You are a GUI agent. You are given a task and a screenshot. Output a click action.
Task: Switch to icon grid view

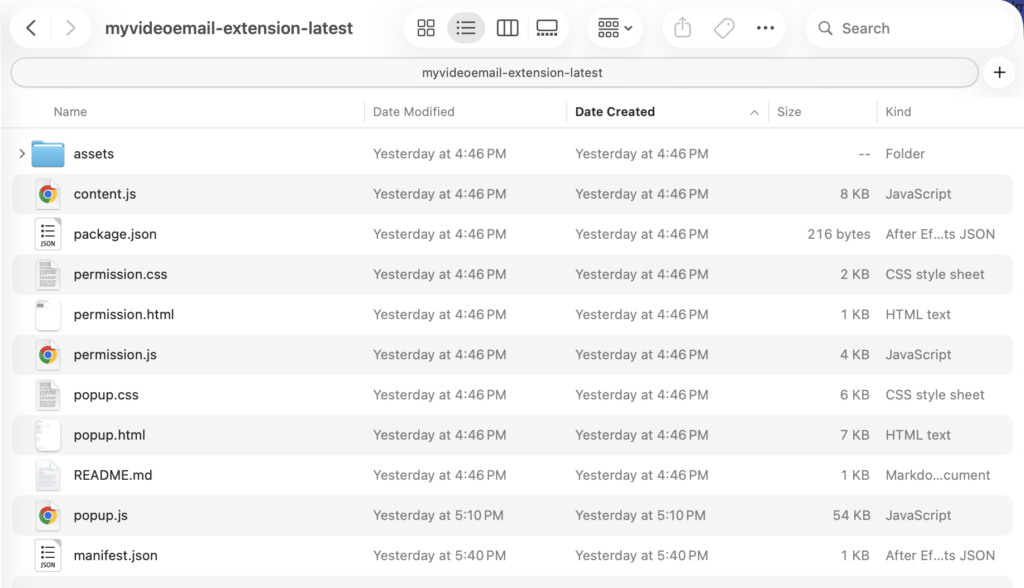(426, 28)
